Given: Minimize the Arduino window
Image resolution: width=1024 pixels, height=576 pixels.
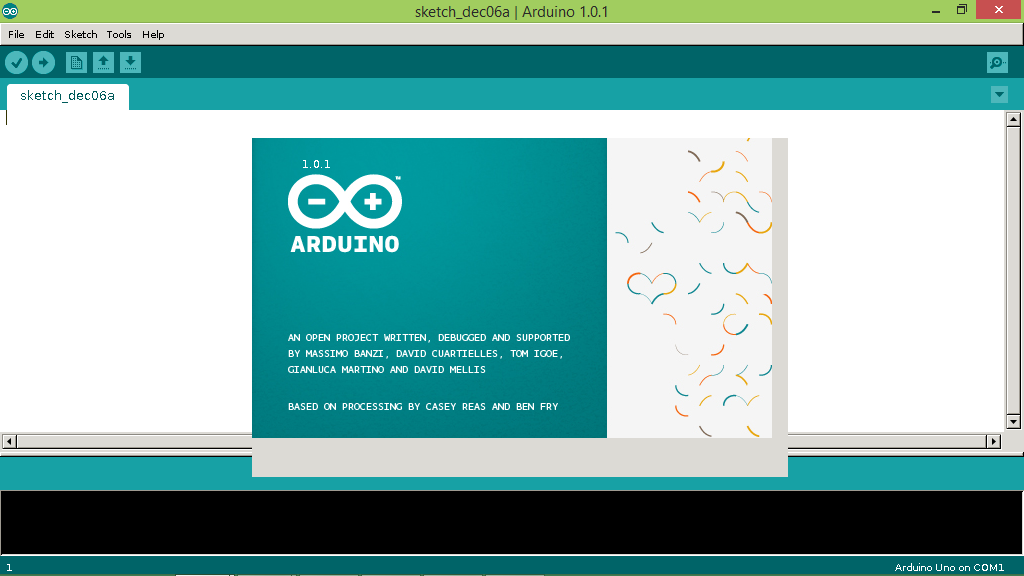Looking at the screenshot, I should [x=936, y=10].
